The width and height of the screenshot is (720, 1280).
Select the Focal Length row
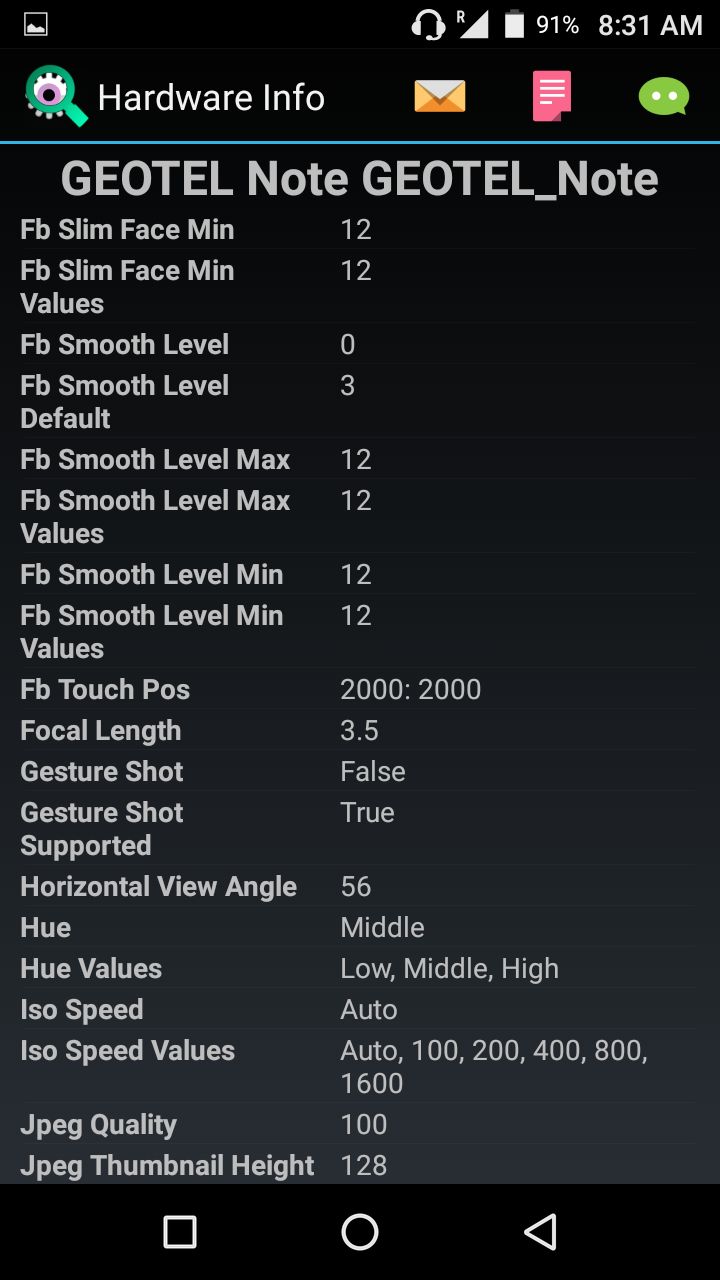(358, 731)
